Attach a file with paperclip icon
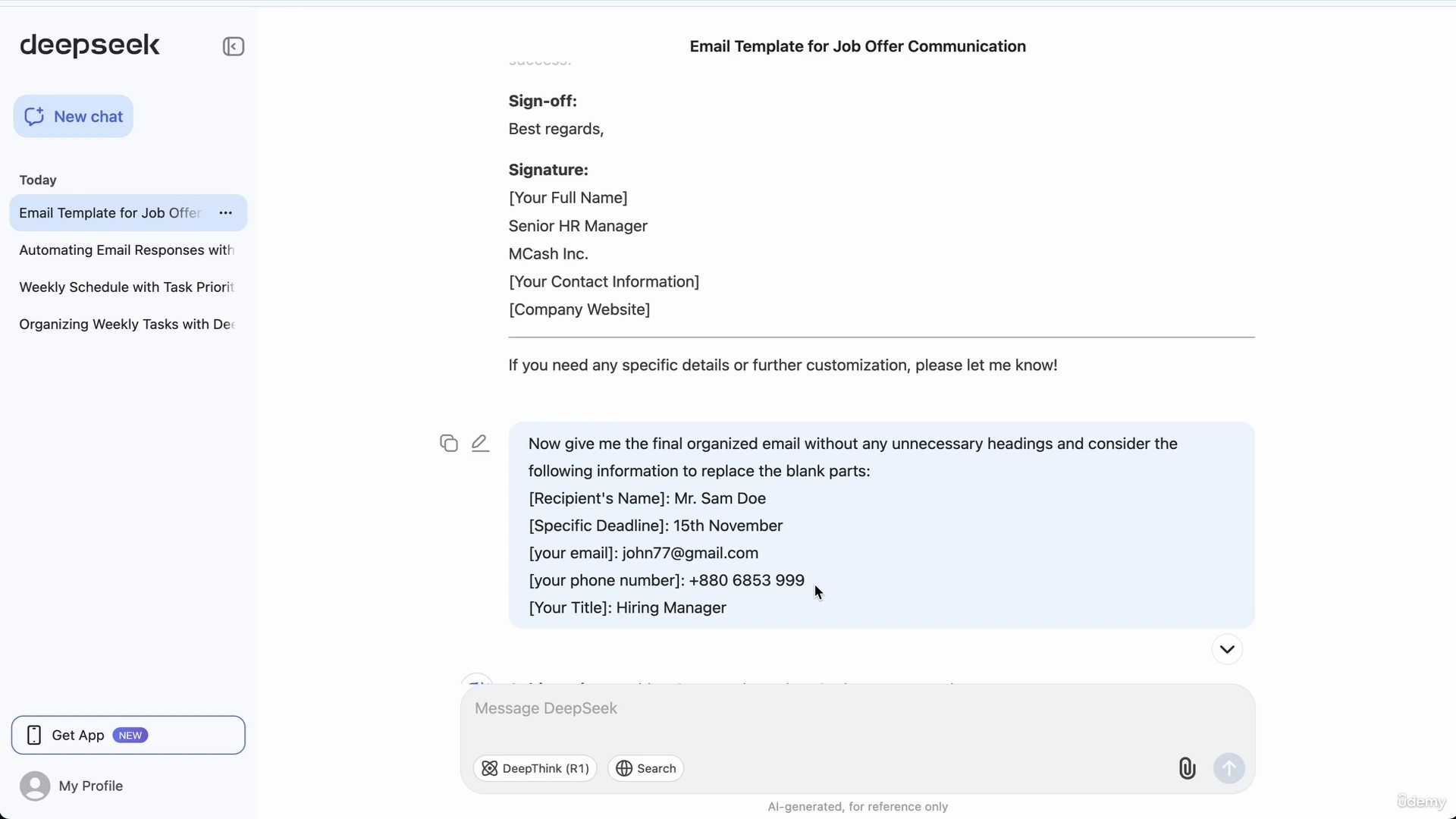The image size is (1456, 819). [1187, 768]
